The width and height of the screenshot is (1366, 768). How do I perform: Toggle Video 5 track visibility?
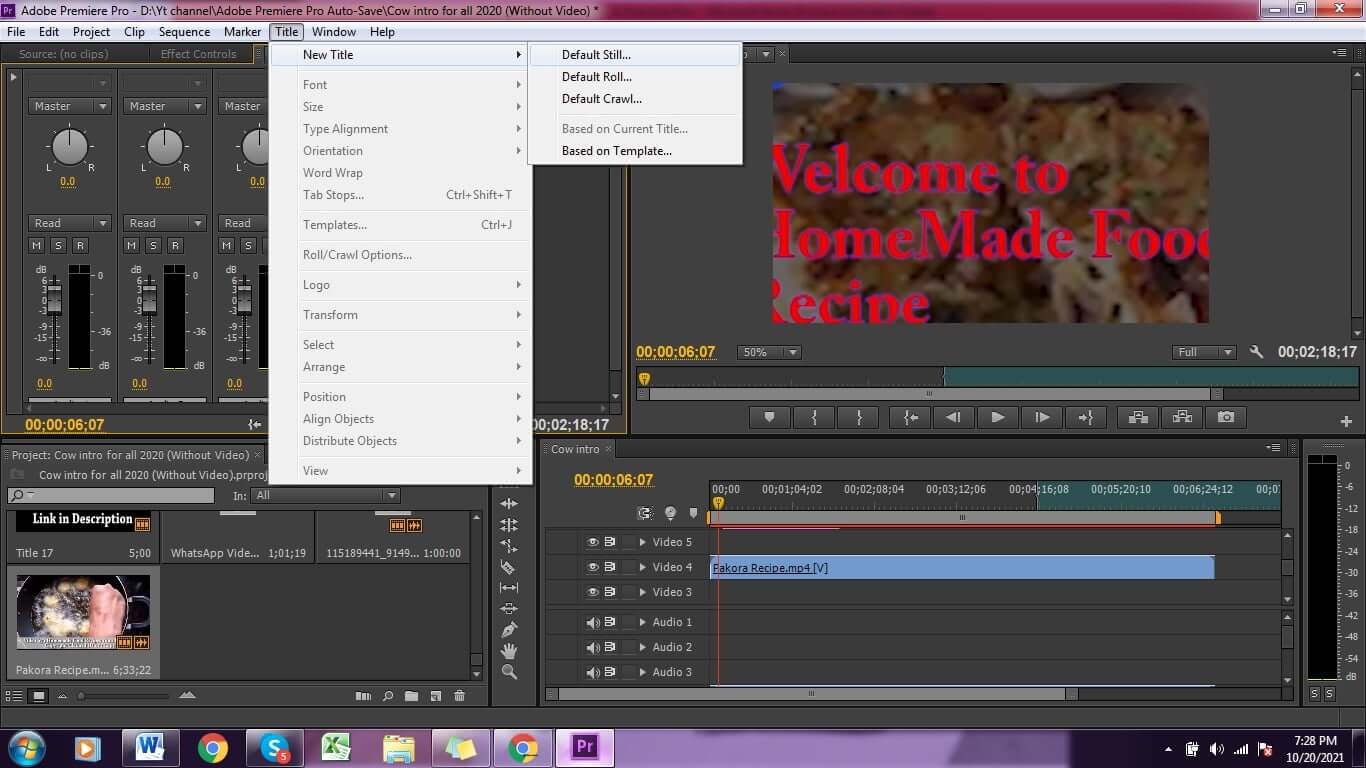pyautogui.click(x=593, y=542)
